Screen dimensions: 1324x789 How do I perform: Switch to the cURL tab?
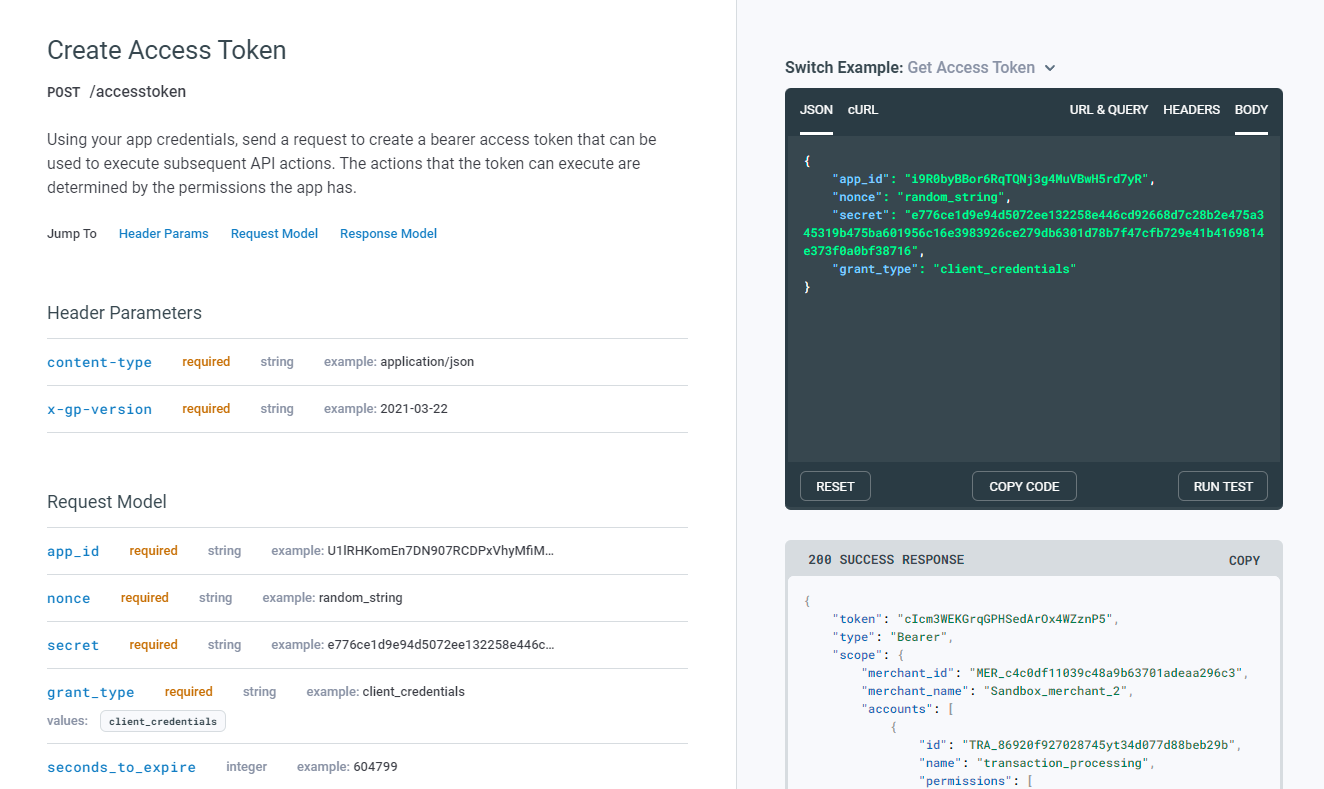863,110
